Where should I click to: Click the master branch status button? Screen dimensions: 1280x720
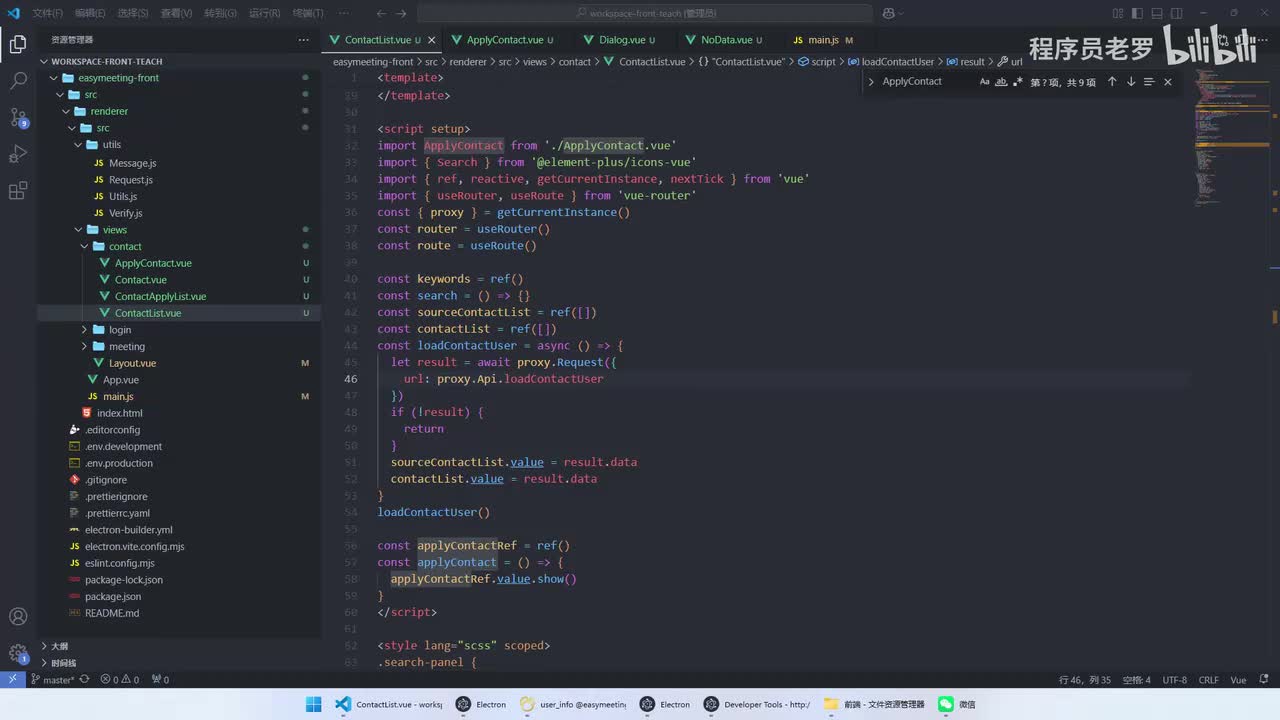pos(52,680)
